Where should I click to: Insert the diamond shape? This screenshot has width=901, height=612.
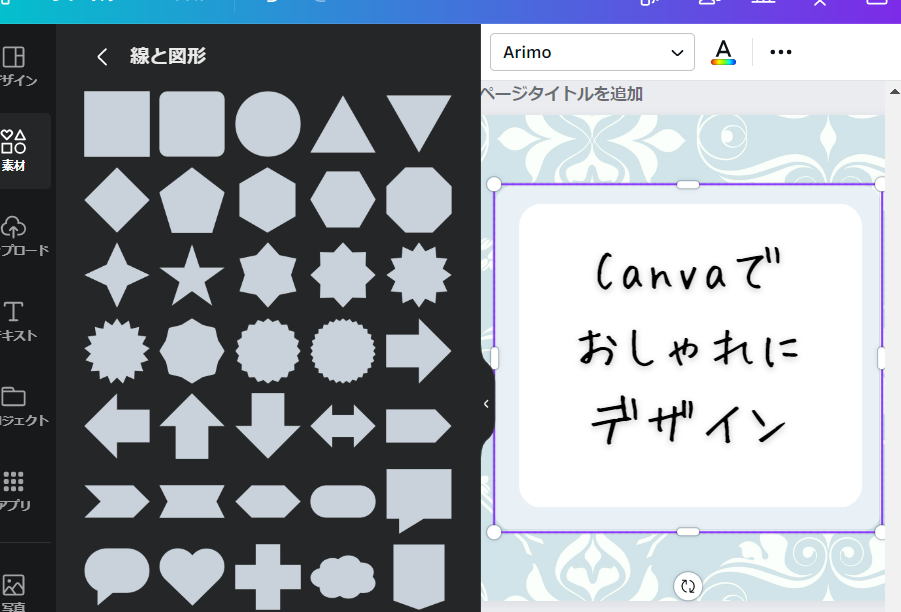[x=117, y=200]
